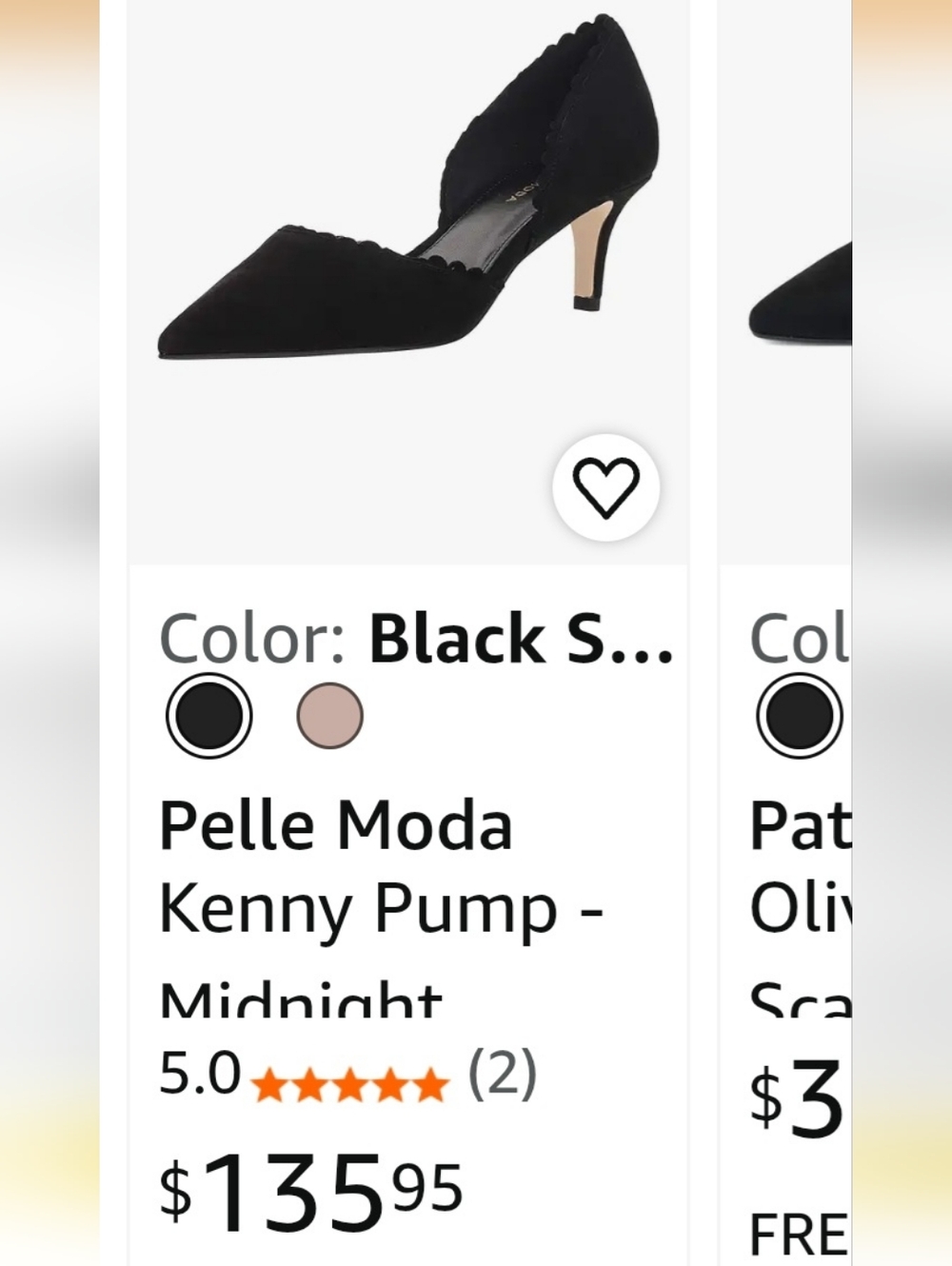
Task: Choose the taupe color option
Action: pos(328,717)
